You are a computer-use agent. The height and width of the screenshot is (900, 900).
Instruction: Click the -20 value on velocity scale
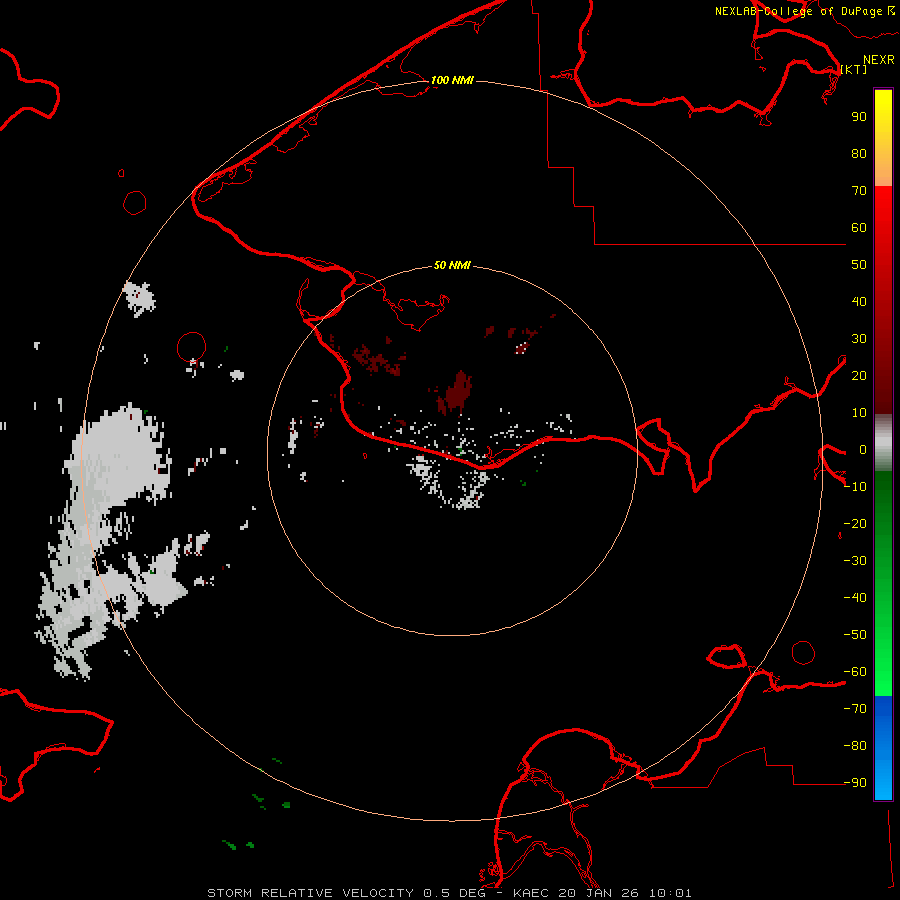point(855,524)
